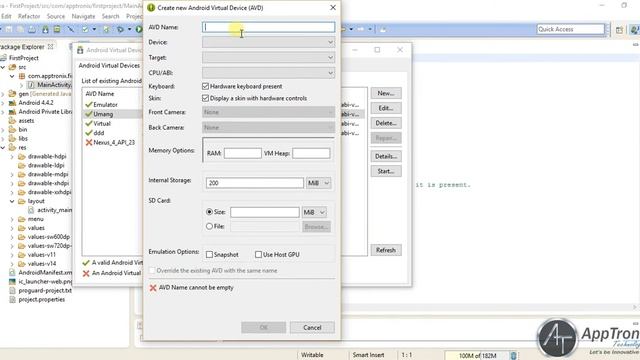The height and width of the screenshot is (360, 640).
Task: Collapse the res folder in Package Explorer
Action: 3,147
